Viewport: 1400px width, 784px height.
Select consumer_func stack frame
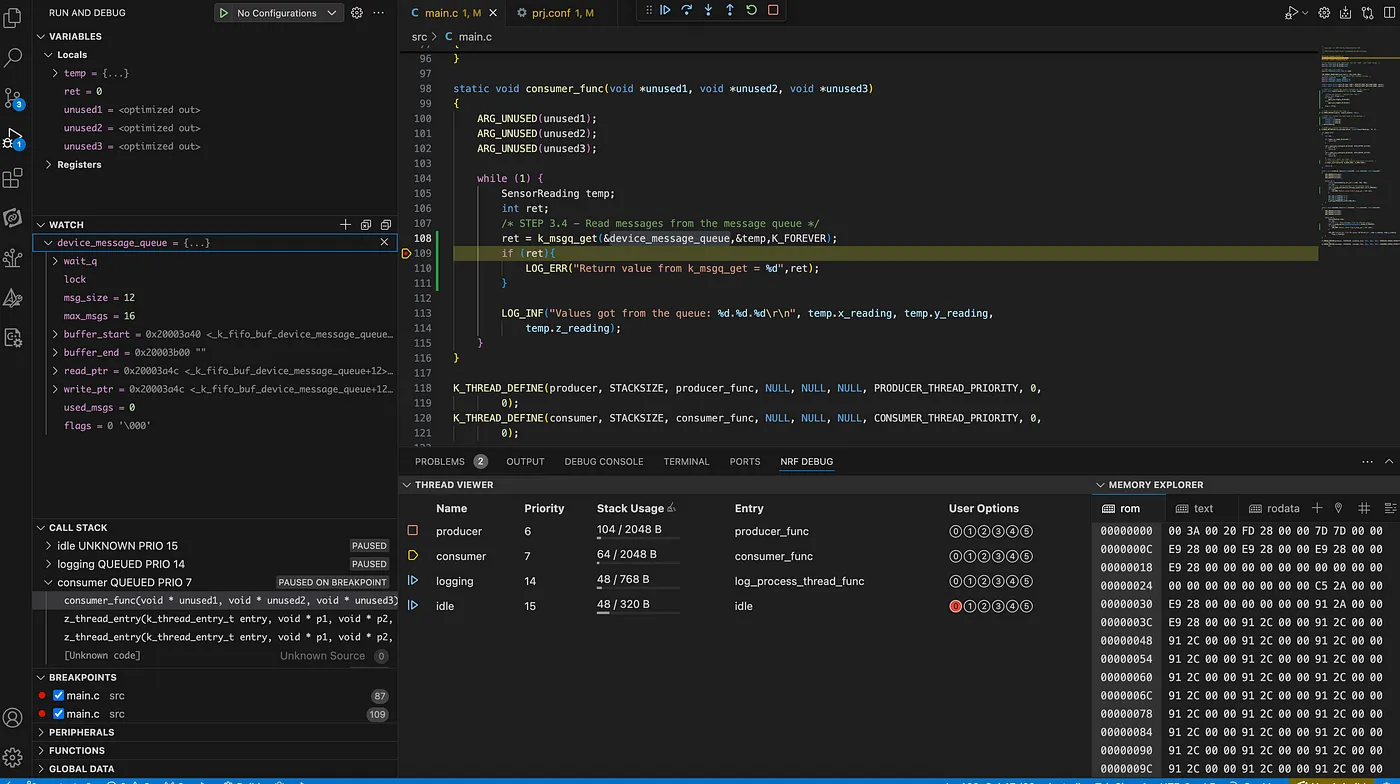215,601
